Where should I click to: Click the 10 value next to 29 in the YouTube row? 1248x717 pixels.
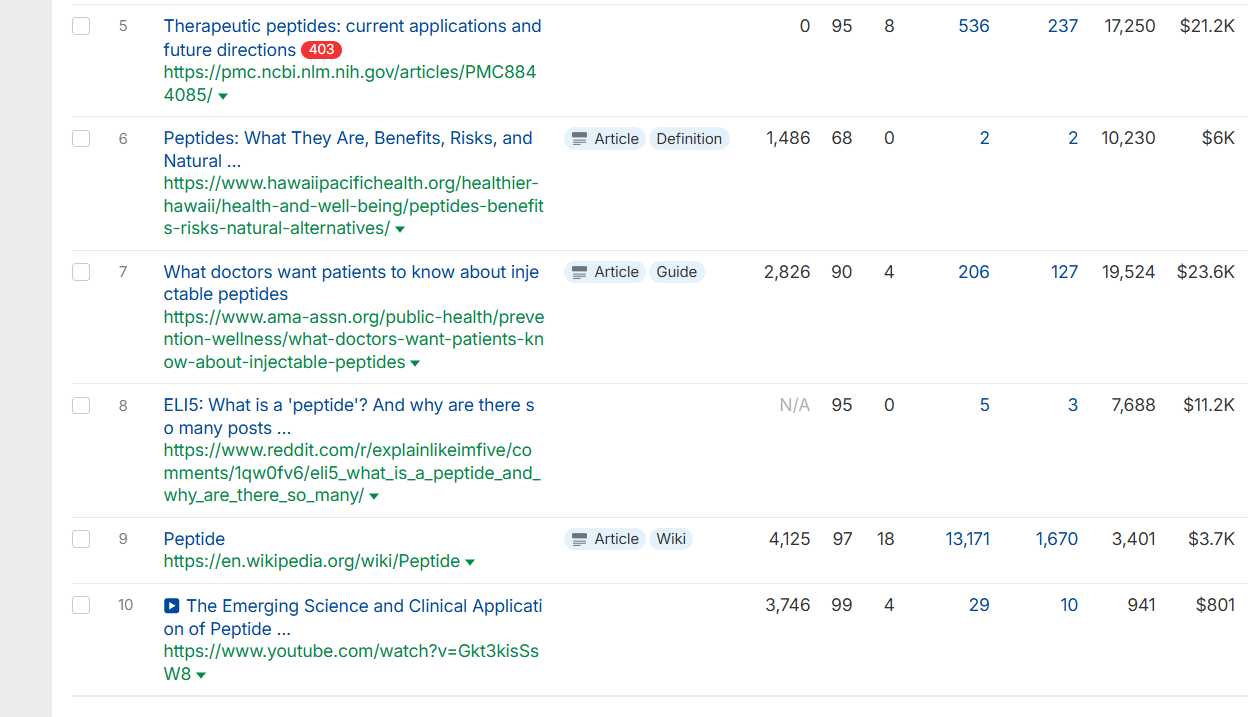[1069, 605]
